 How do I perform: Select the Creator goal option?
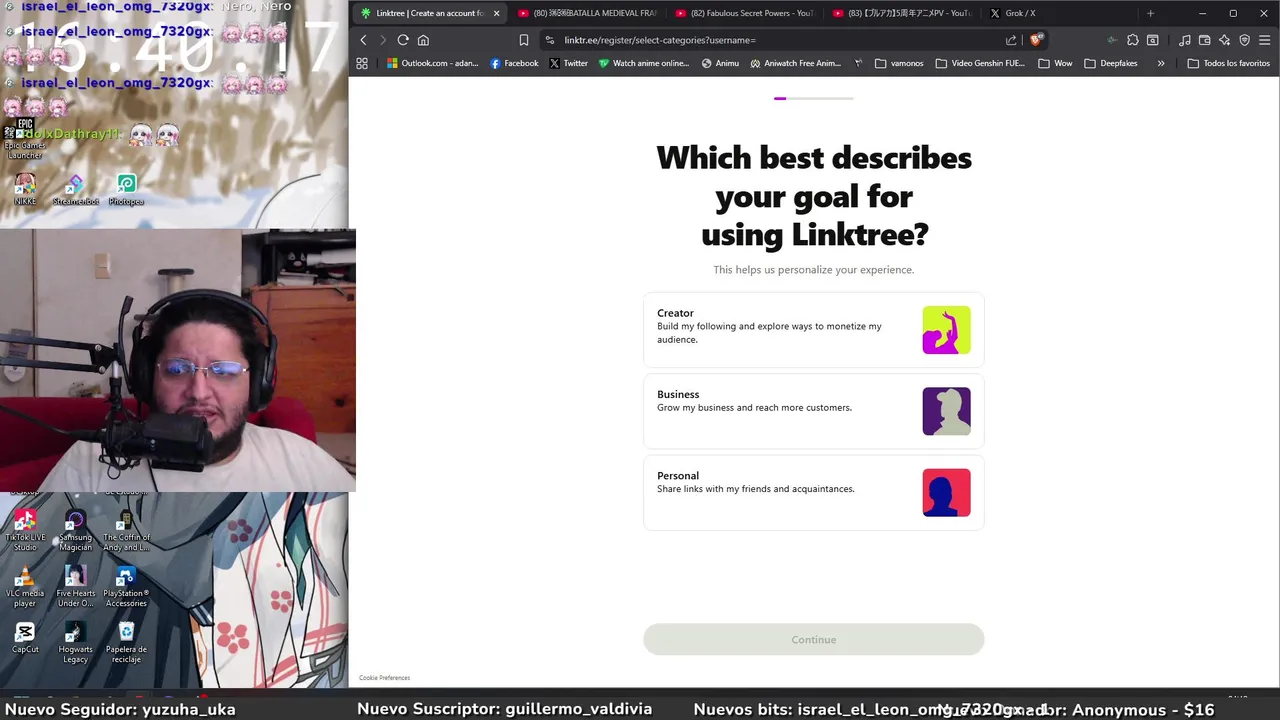(813, 330)
